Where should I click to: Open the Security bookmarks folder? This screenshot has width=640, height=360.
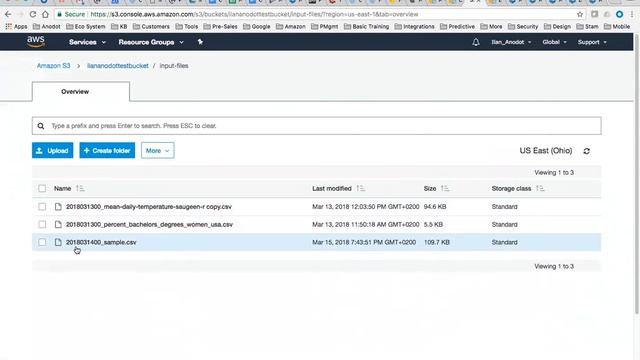click(x=523, y=27)
